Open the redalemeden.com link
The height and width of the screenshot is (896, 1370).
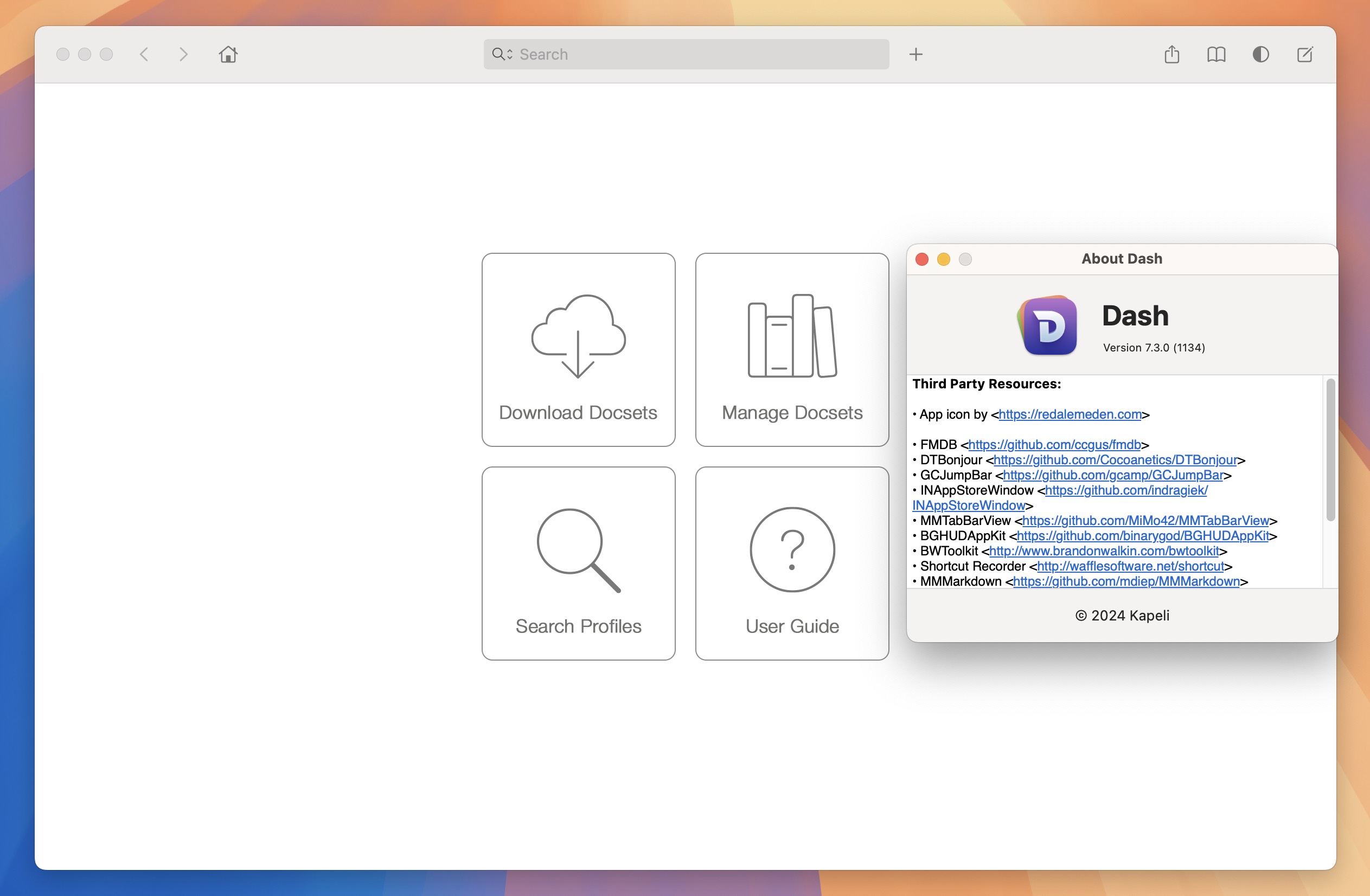tap(1070, 414)
